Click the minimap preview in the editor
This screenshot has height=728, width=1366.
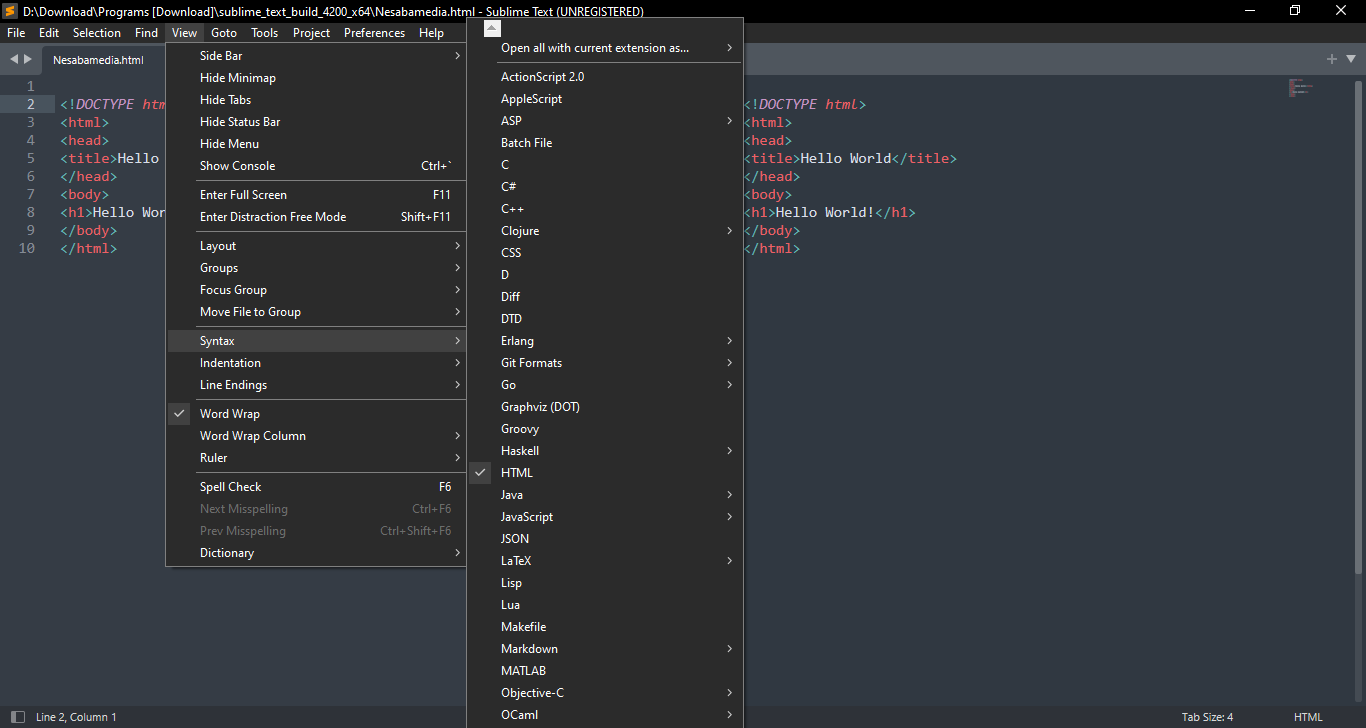tap(1300, 88)
